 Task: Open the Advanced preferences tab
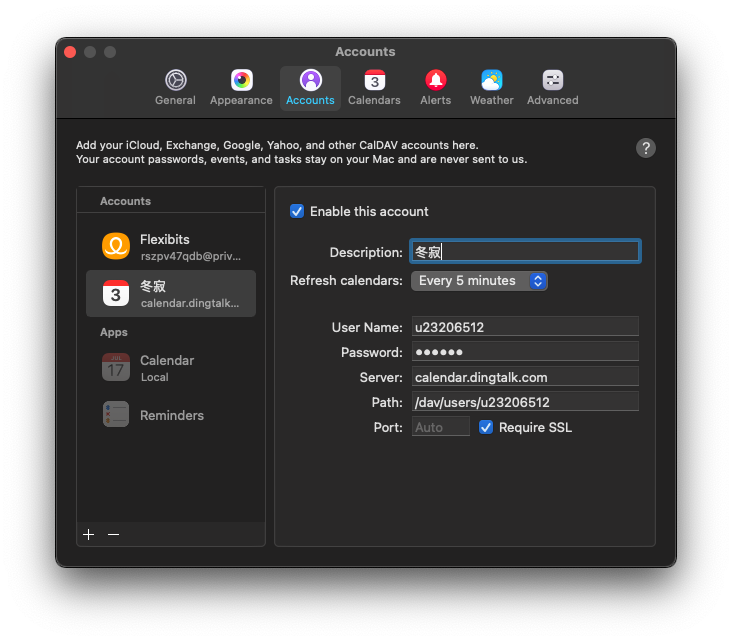[x=552, y=88]
